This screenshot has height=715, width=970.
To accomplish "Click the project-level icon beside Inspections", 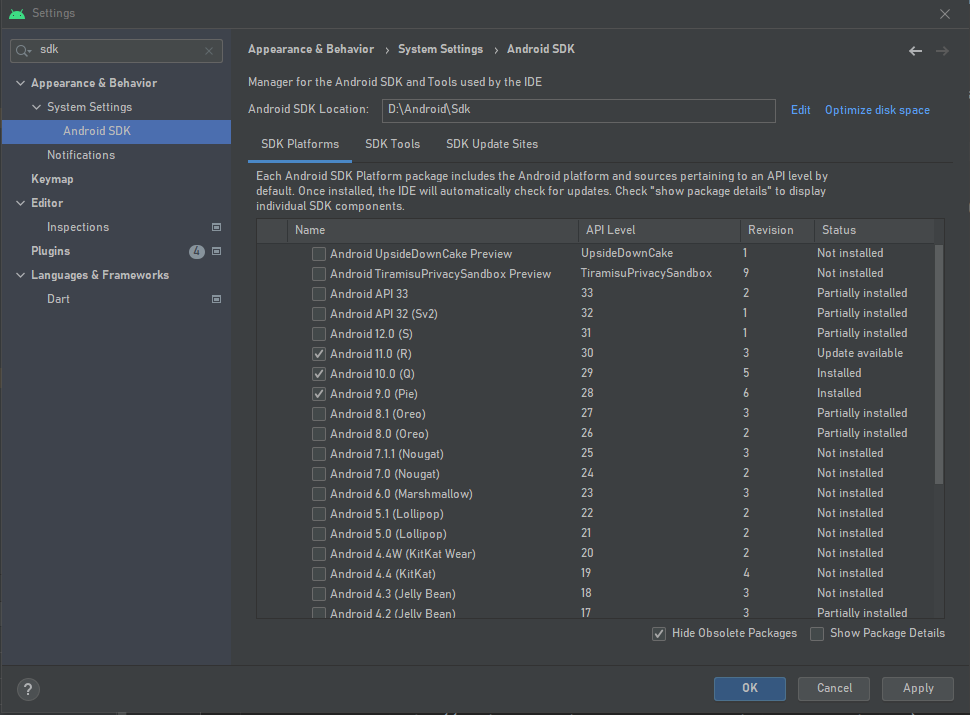I will 217,227.
